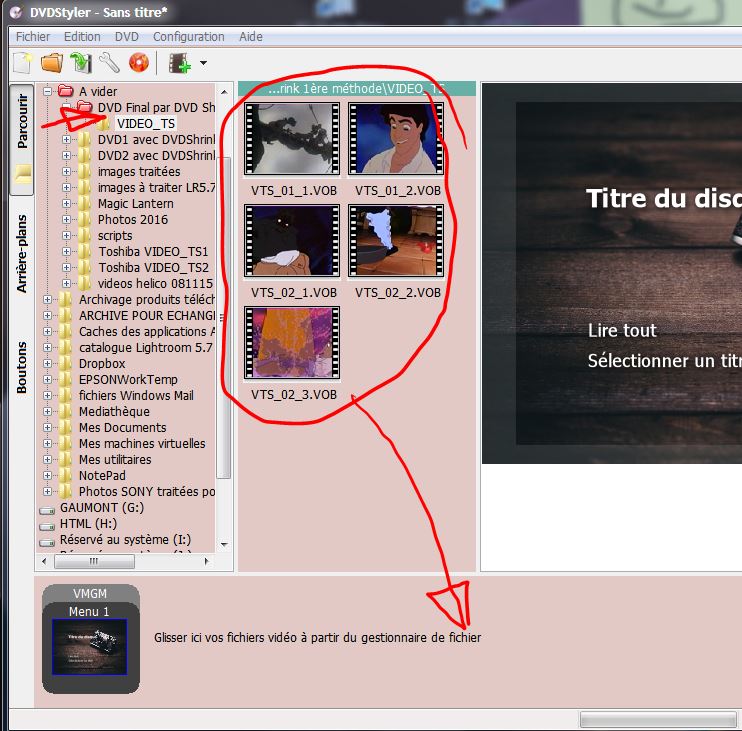Select the catalogue Lightroom 5.7 folder
742x731 pixels.
coord(145,347)
